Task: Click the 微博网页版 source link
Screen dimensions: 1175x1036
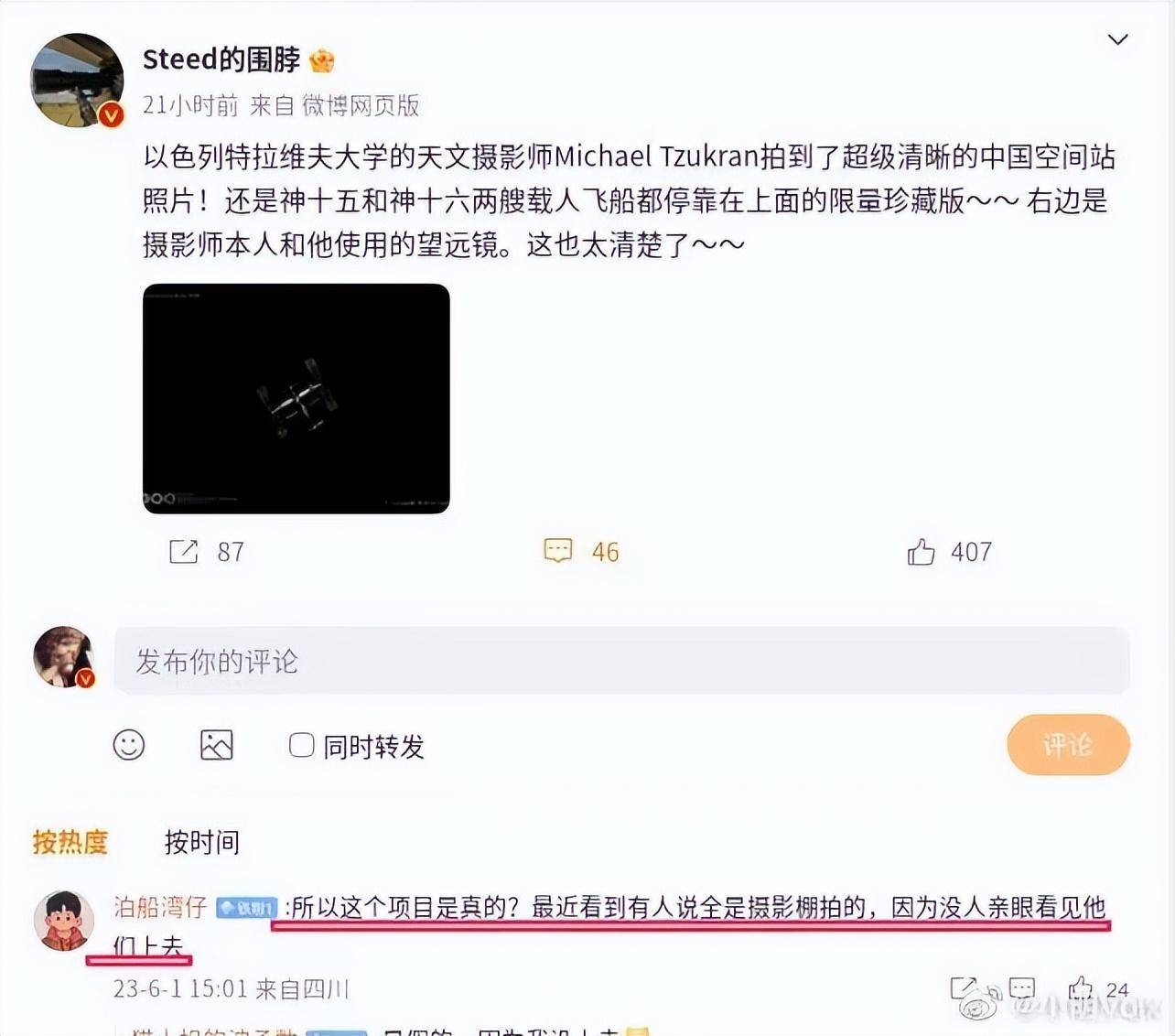Action: point(361,106)
